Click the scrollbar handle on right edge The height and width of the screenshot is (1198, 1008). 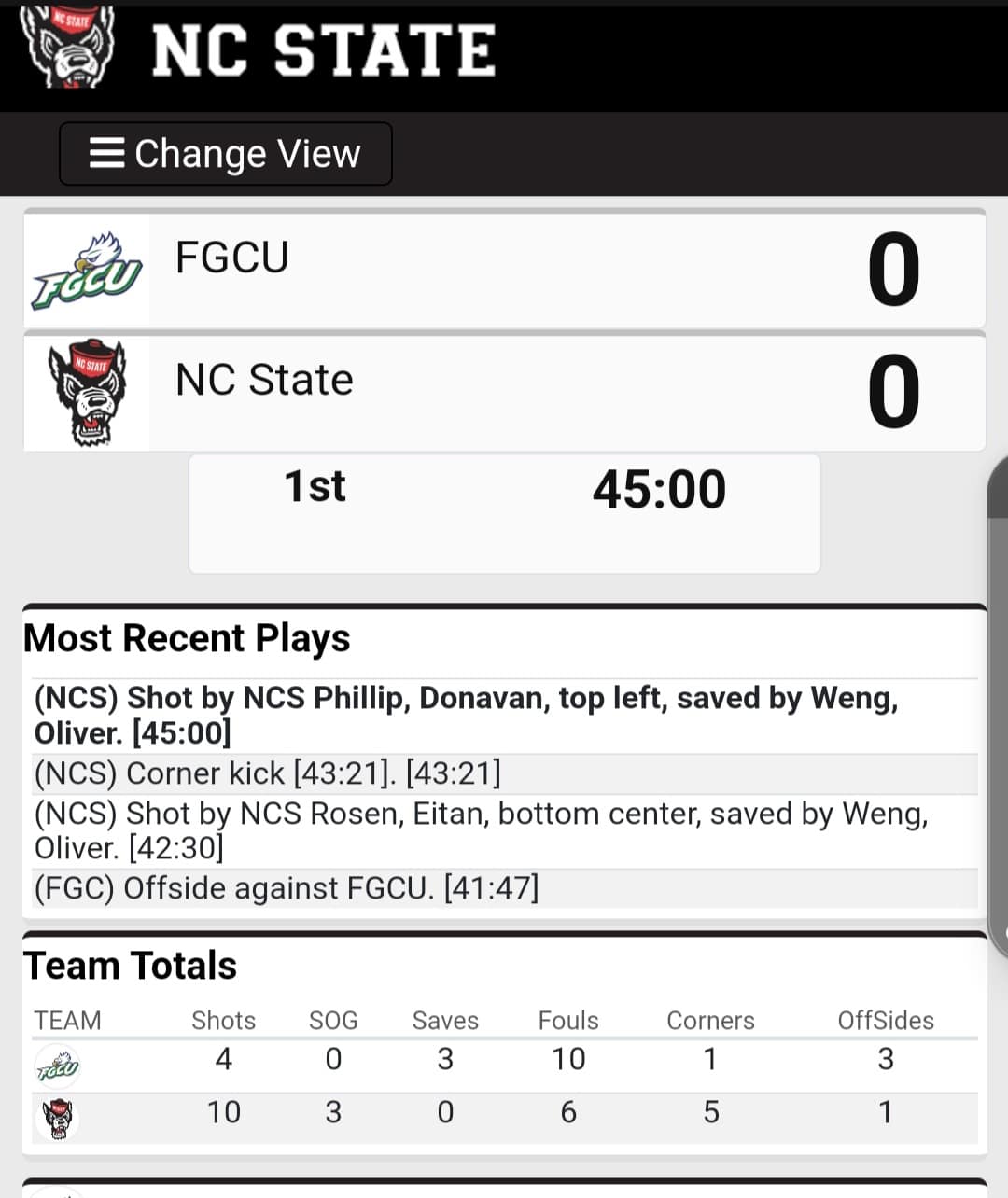pos(999,709)
